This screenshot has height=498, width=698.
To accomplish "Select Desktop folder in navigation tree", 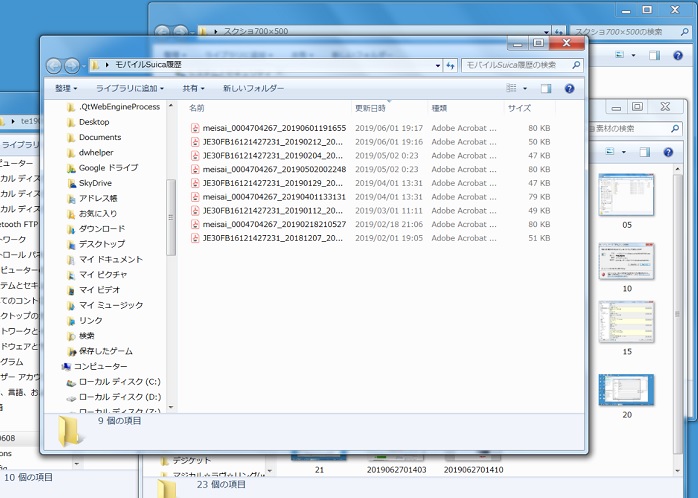I will pos(94,122).
